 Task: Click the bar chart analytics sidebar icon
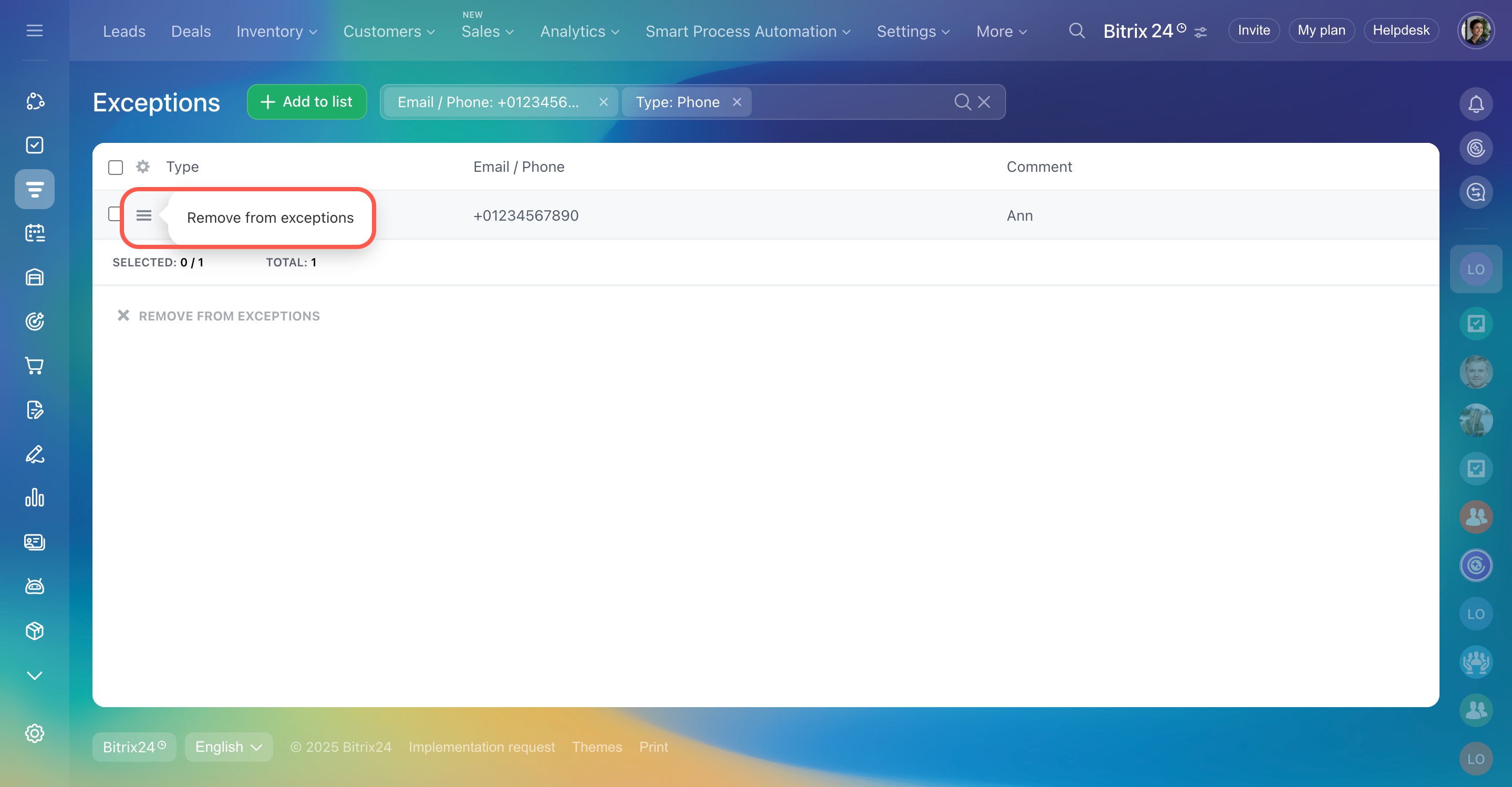35,498
